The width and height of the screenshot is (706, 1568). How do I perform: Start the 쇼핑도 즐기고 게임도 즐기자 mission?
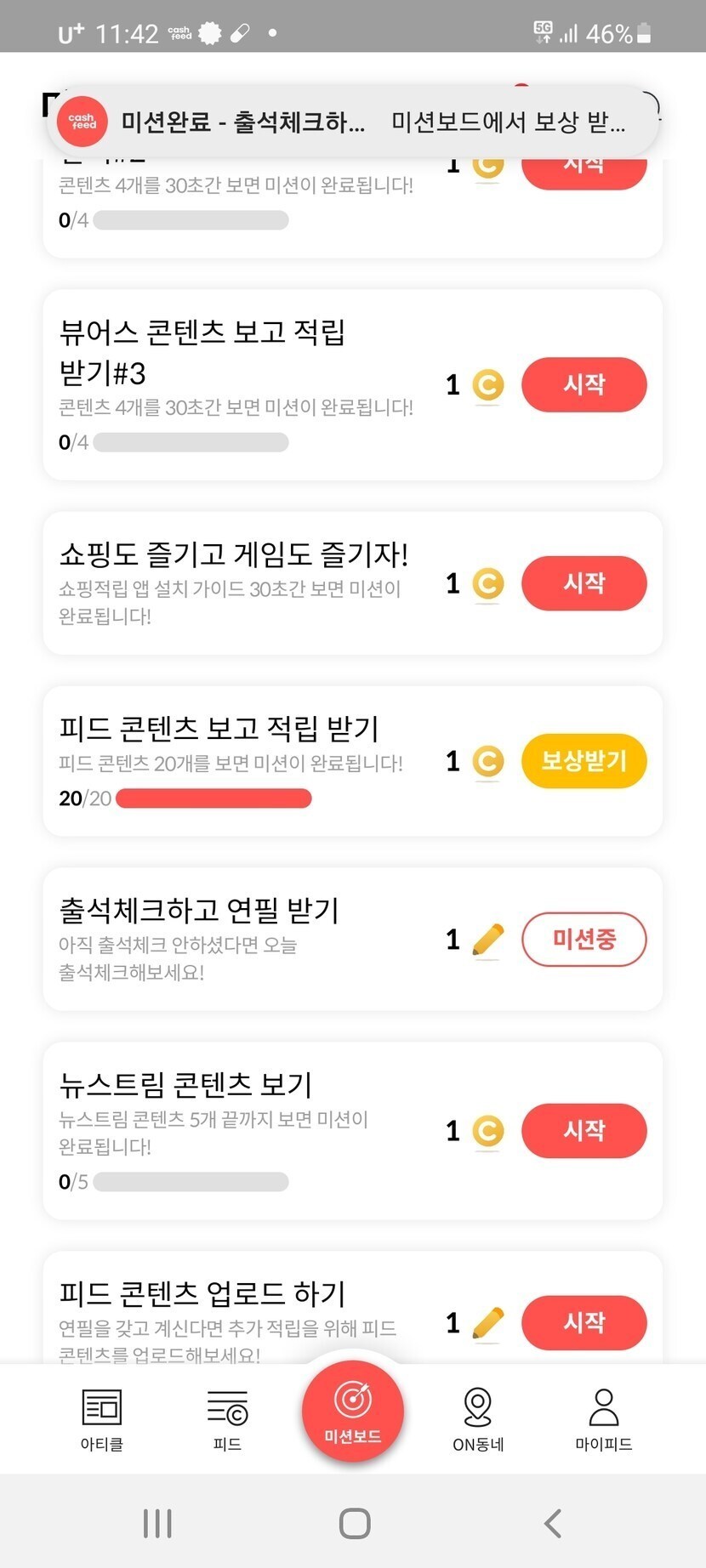tap(584, 583)
